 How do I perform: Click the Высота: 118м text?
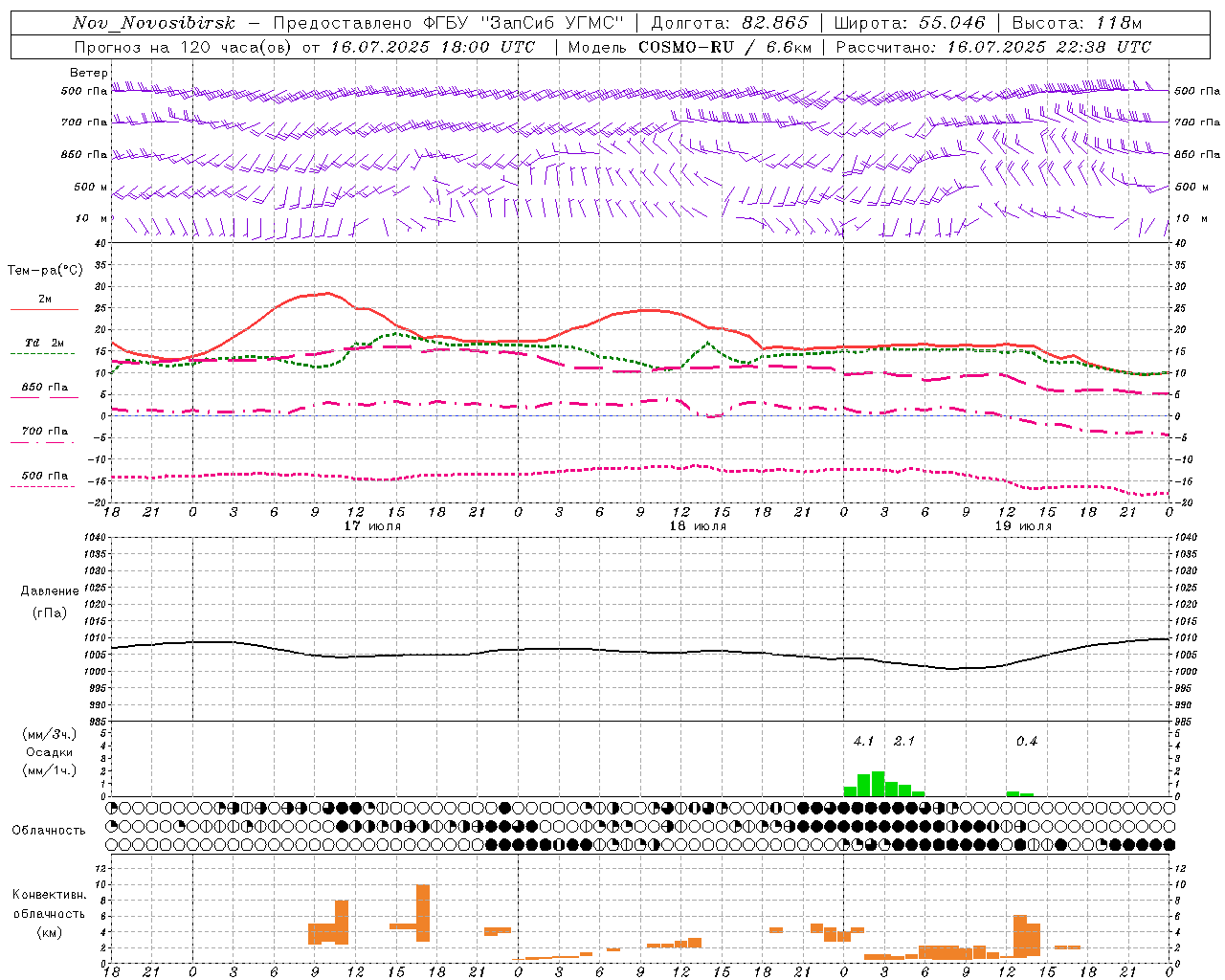(1077, 23)
